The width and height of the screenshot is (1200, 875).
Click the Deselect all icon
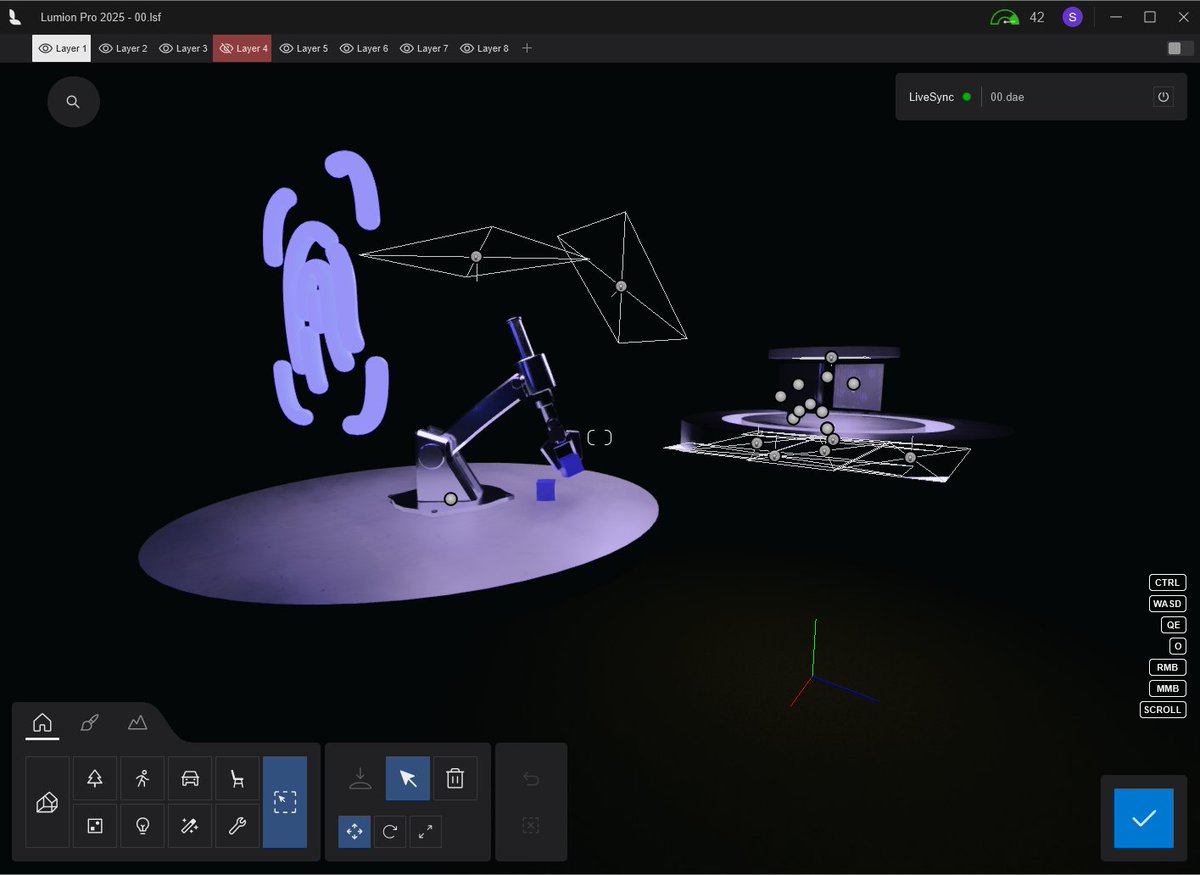[531, 825]
